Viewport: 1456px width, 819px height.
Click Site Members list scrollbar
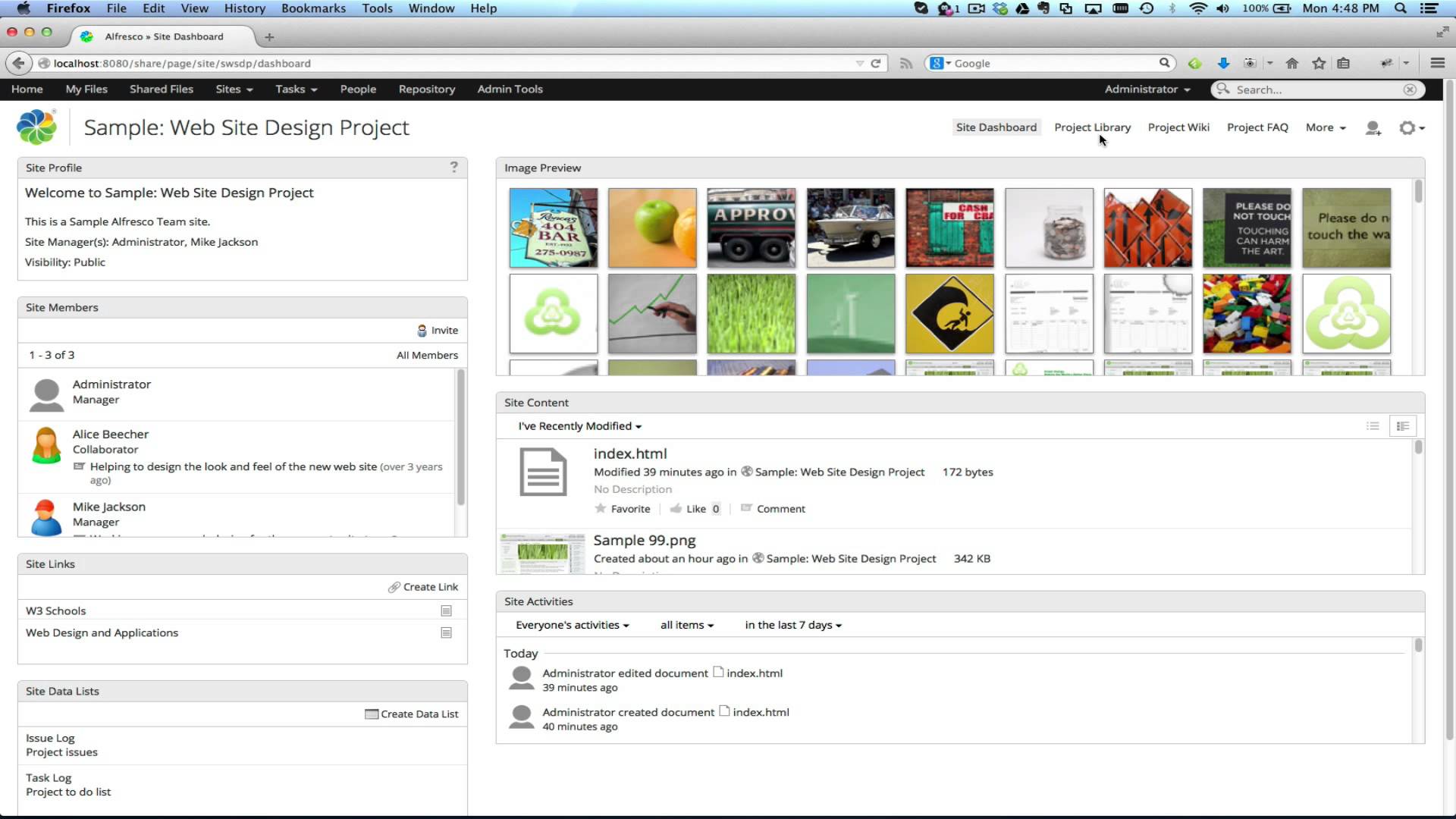[x=460, y=438]
